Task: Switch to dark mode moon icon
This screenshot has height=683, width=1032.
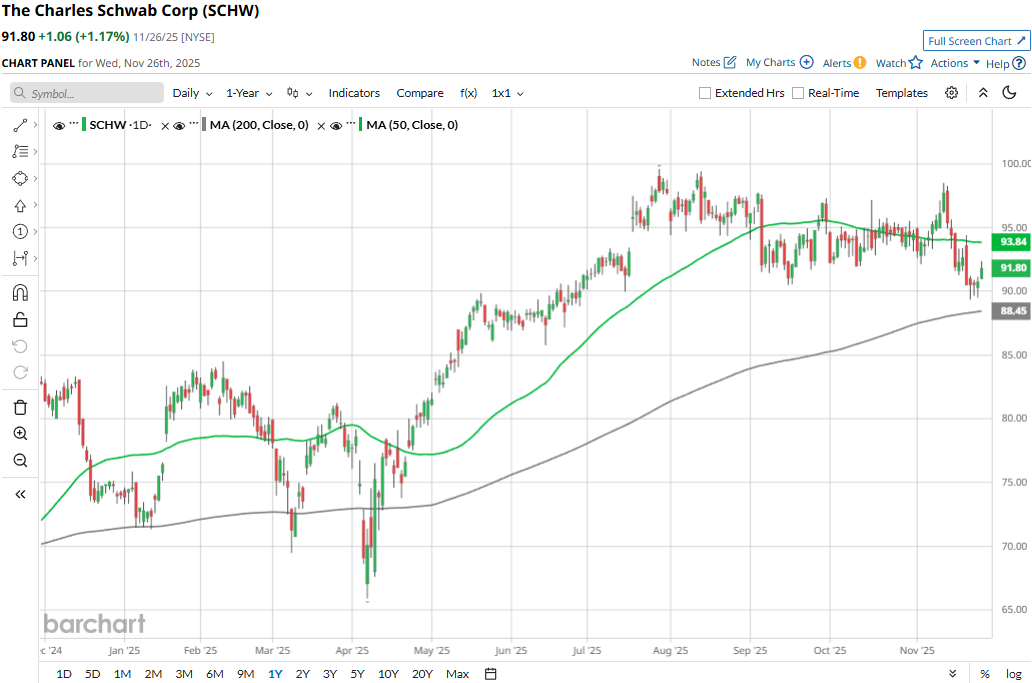Action: click(x=1009, y=93)
